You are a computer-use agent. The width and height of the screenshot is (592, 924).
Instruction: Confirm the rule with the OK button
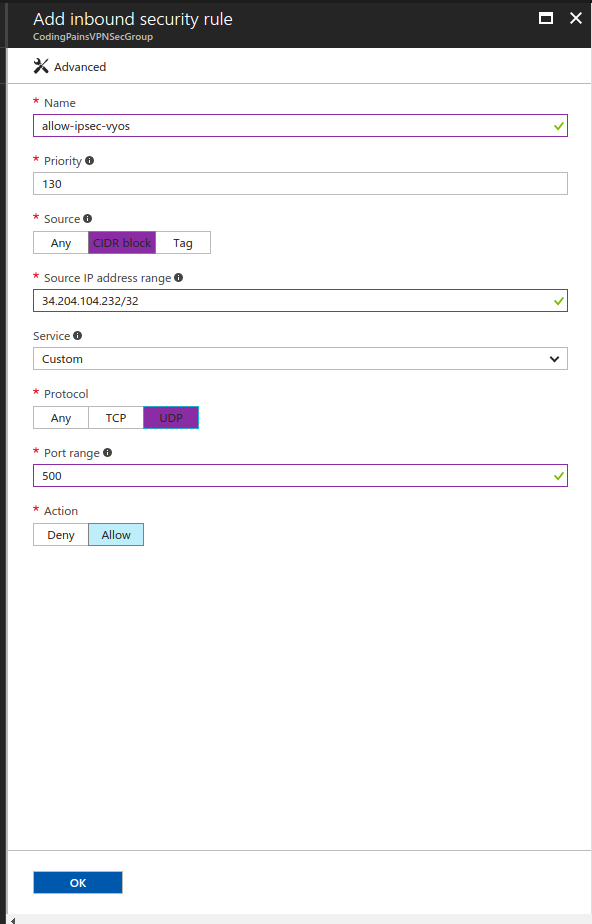[x=78, y=883]
